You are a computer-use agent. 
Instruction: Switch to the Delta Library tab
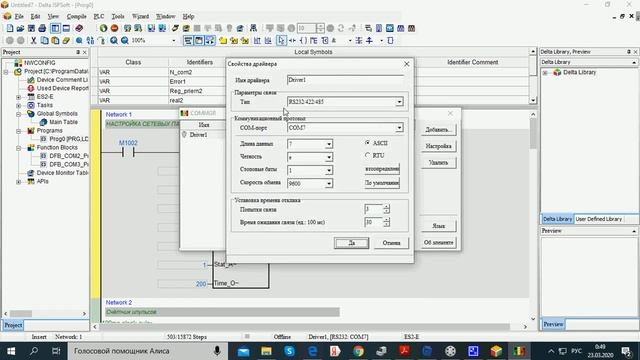557,219
